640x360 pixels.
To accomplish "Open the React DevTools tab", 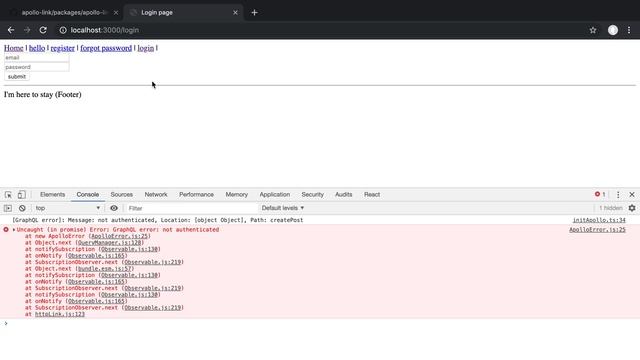I will click(372, 195).
